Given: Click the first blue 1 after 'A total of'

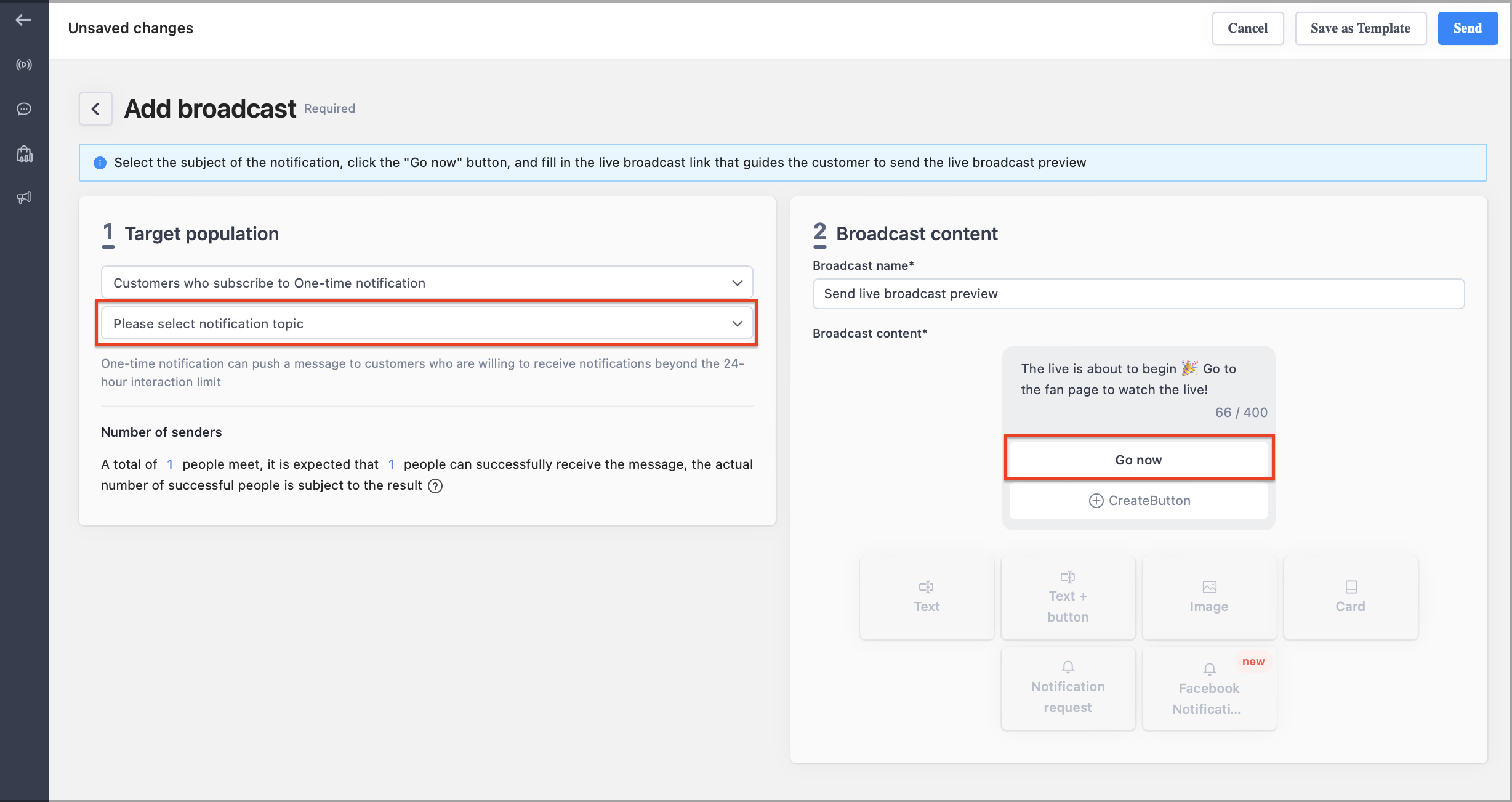Looking at the screenshot, I should [x=170, y=464].
